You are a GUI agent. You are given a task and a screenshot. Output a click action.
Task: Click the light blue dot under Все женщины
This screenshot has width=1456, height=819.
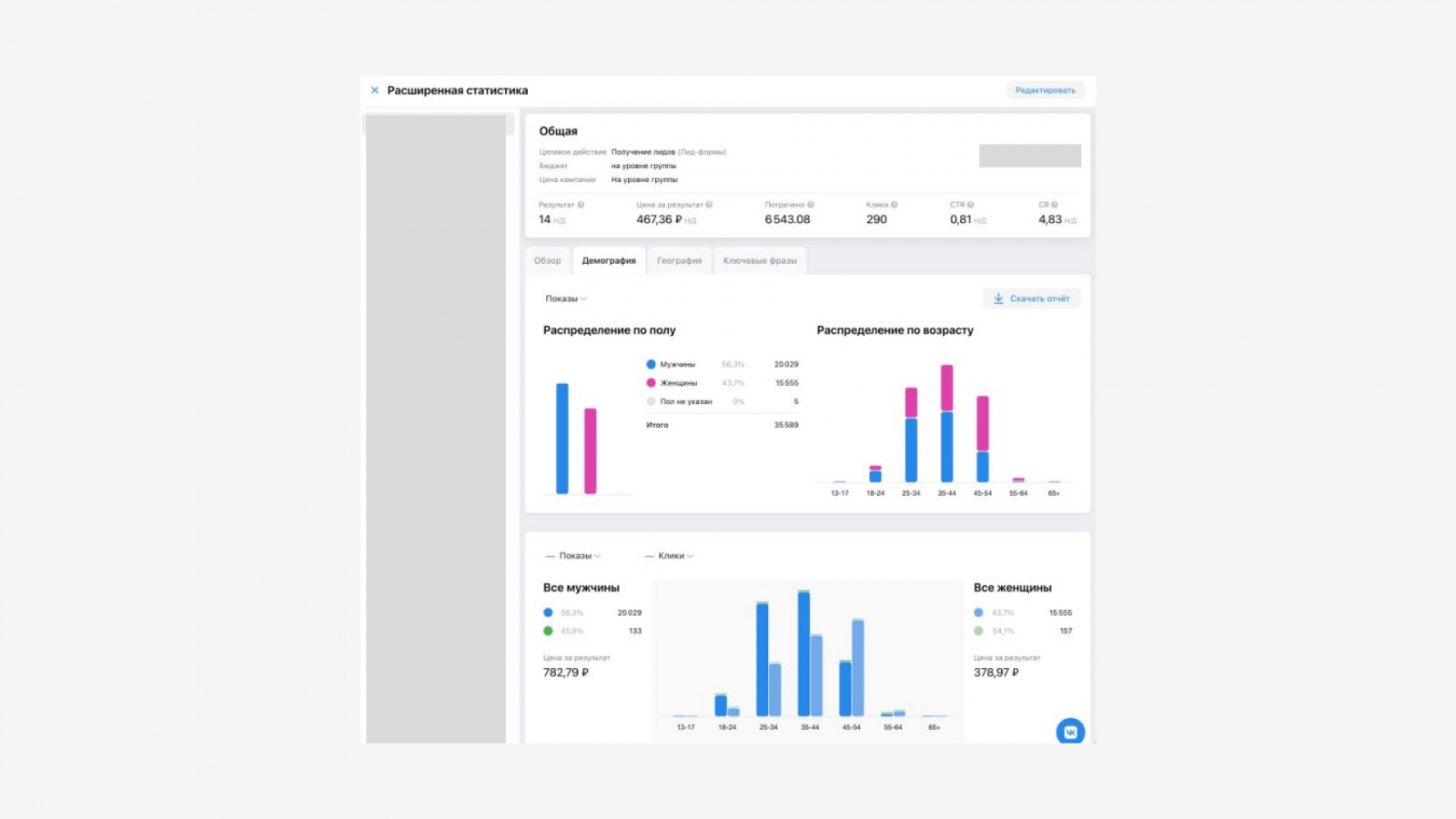(978, 612)
